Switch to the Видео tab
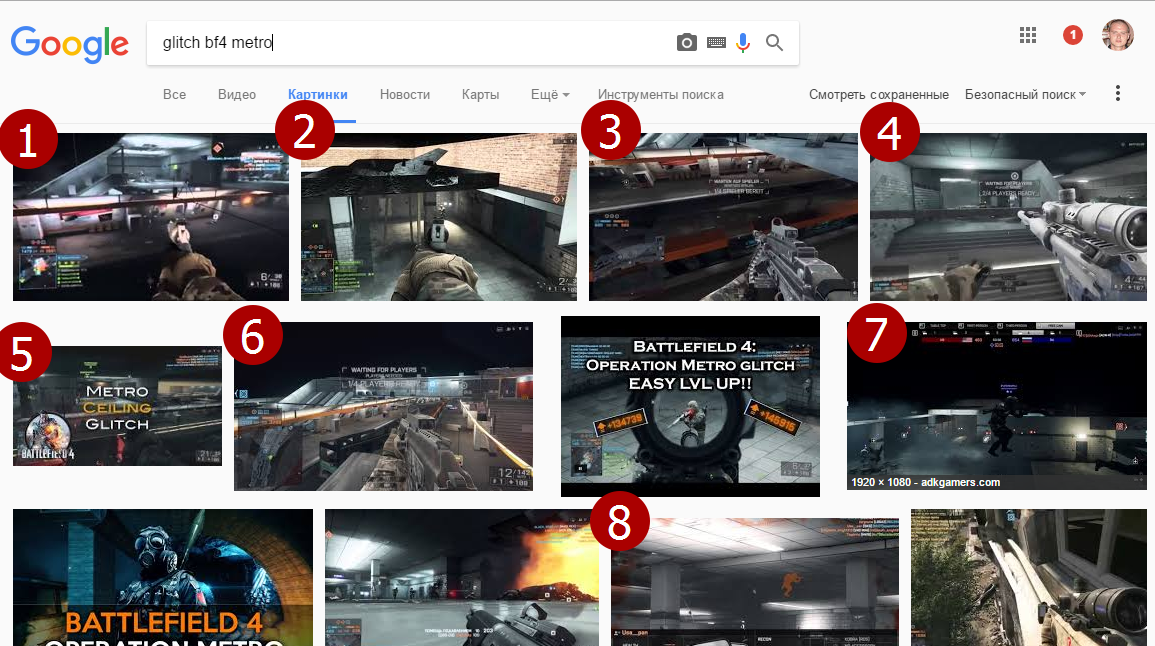Viewport: 1155px width, 646px height. (x=236, y=94)
